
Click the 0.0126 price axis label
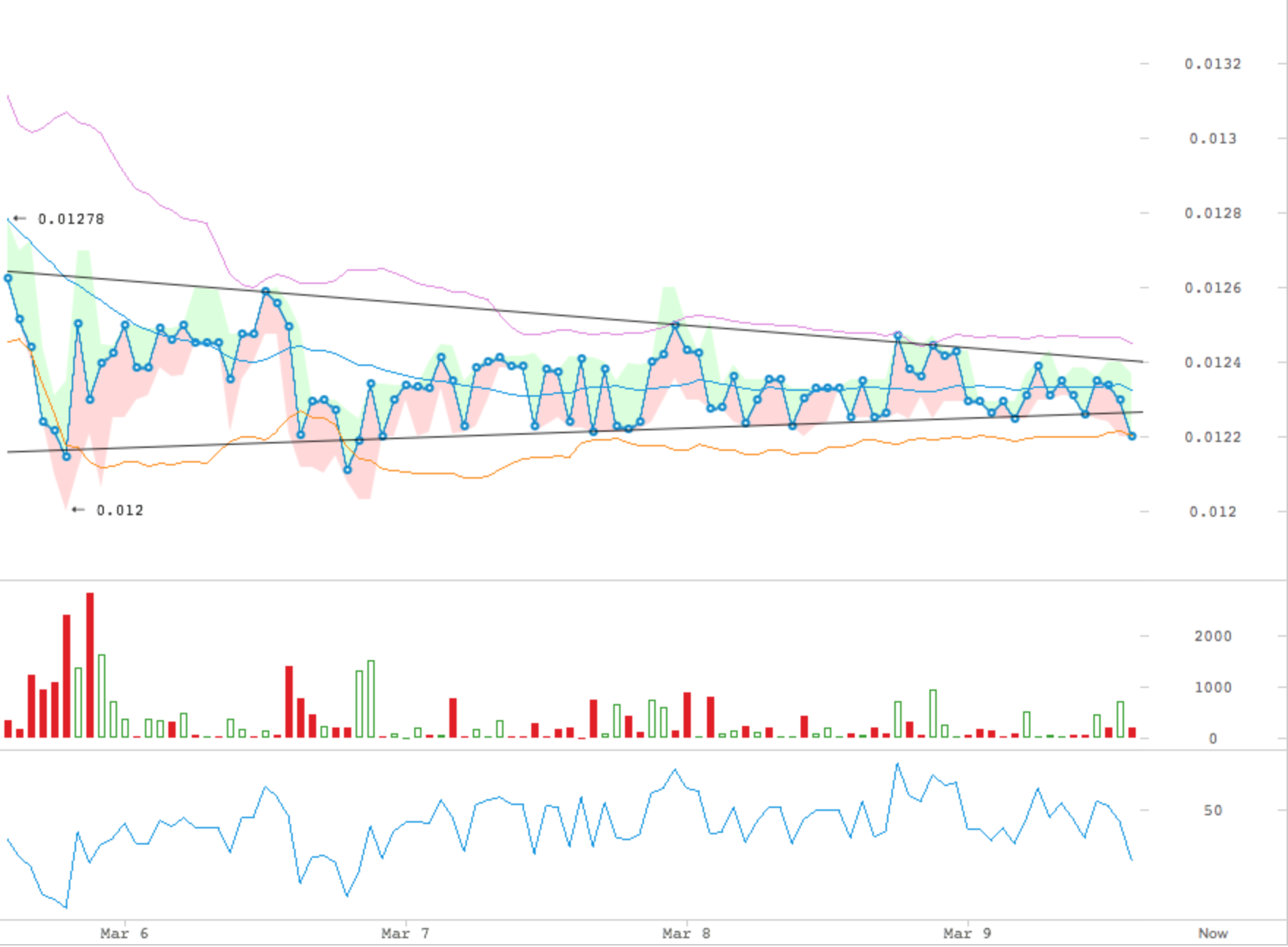(x=1213, y=288)
